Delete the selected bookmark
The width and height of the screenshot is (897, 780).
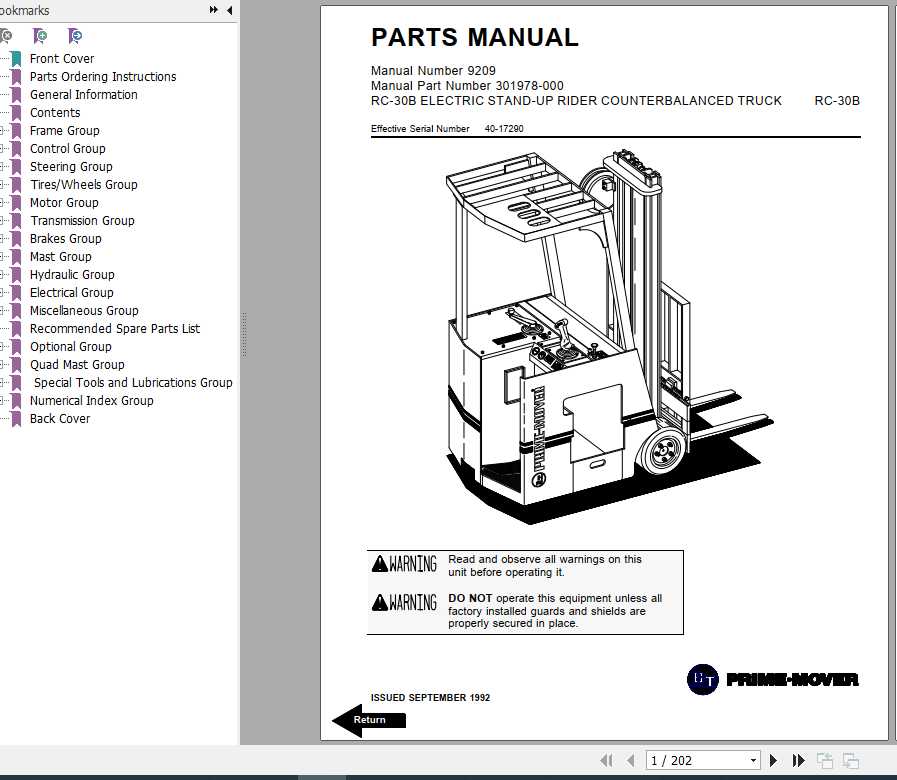tap(6, 35)
